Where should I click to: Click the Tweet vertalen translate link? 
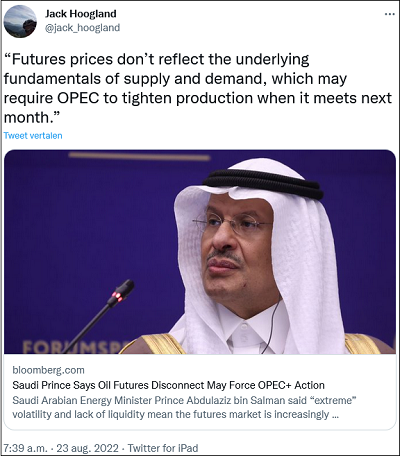point(33,136)
